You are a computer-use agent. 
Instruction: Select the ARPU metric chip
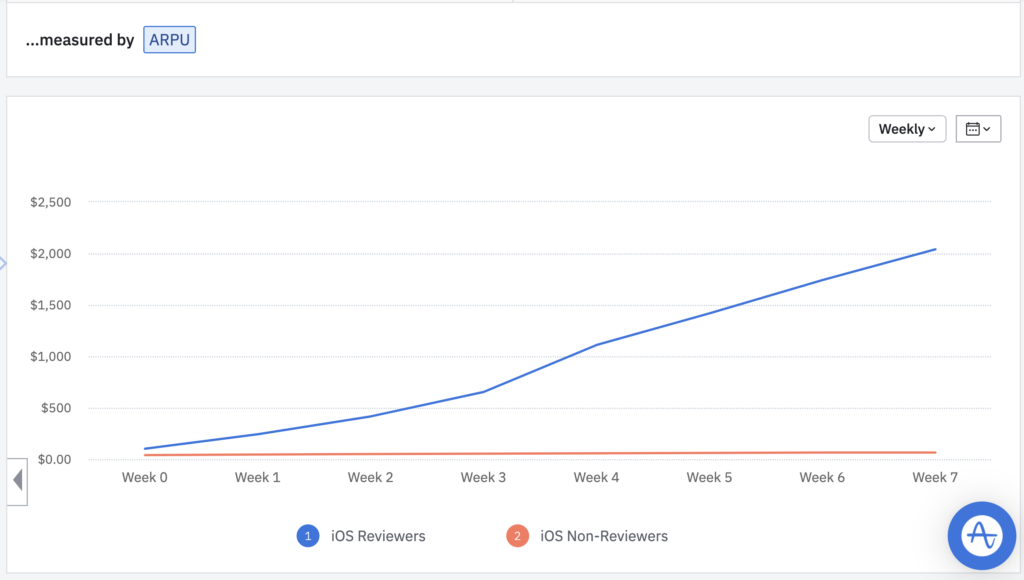pyautogui.click(x=170, y=40)
